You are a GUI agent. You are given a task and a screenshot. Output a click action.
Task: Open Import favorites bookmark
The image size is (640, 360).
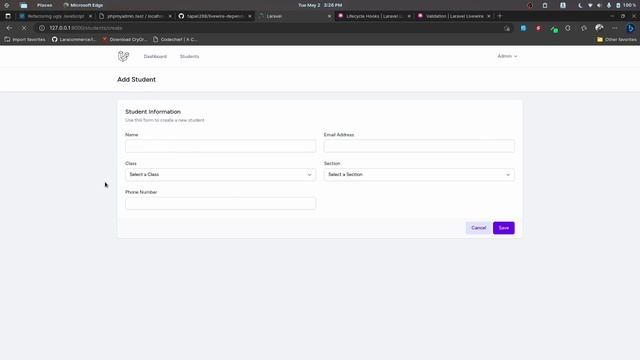pyautogui.click(x=25, y=40)
